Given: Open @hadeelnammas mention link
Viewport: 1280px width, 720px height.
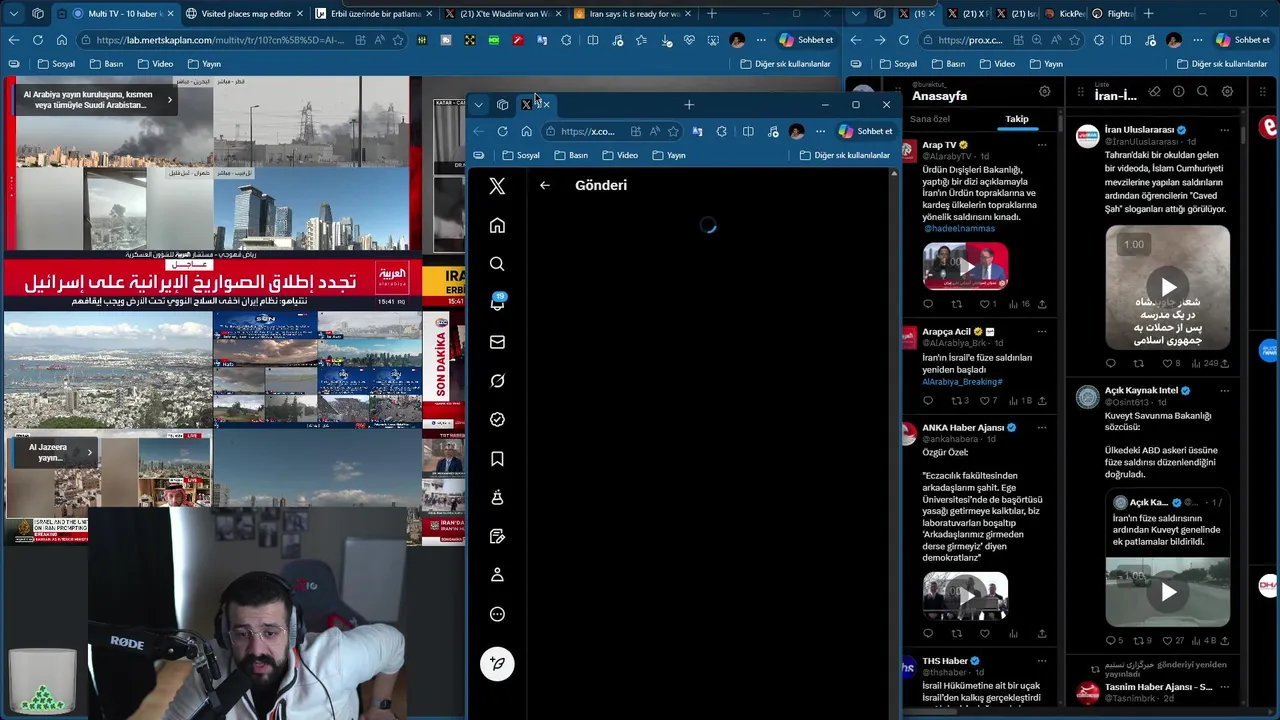Looking at the screenshot, I should coord(959,229).
